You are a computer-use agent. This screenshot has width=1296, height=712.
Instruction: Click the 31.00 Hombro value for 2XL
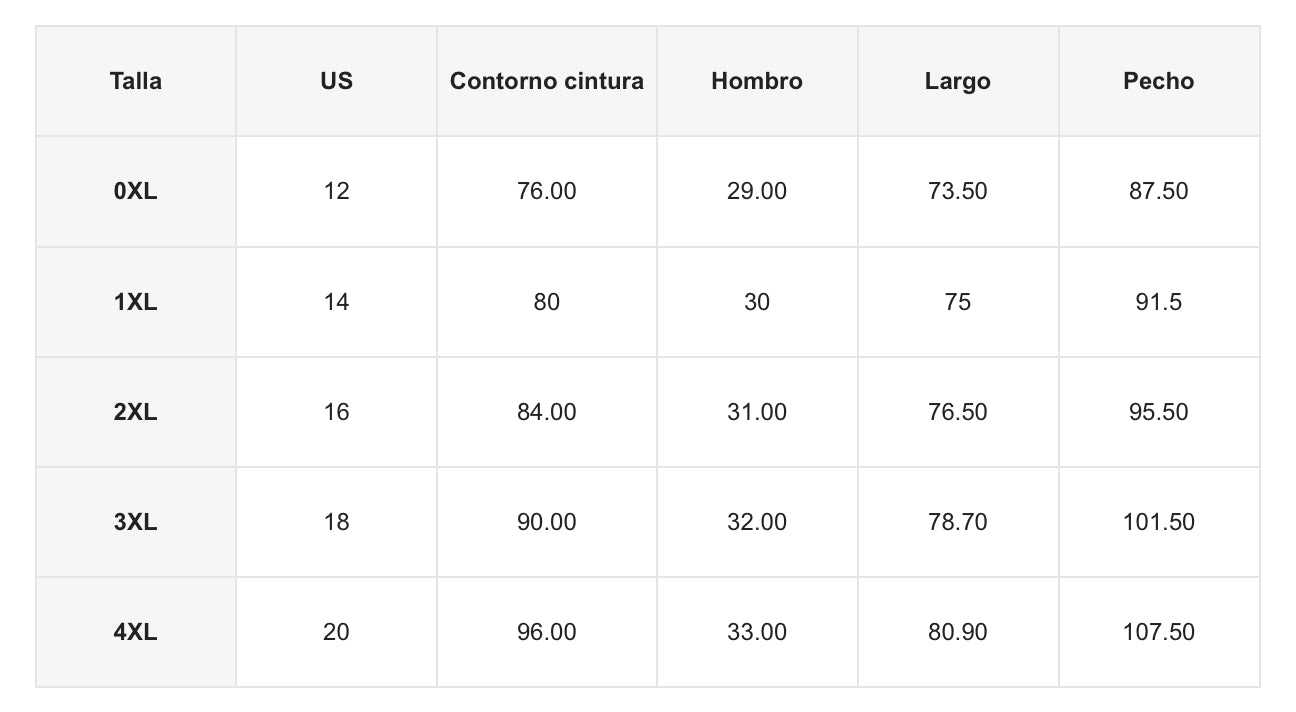[x=757, y=411]
